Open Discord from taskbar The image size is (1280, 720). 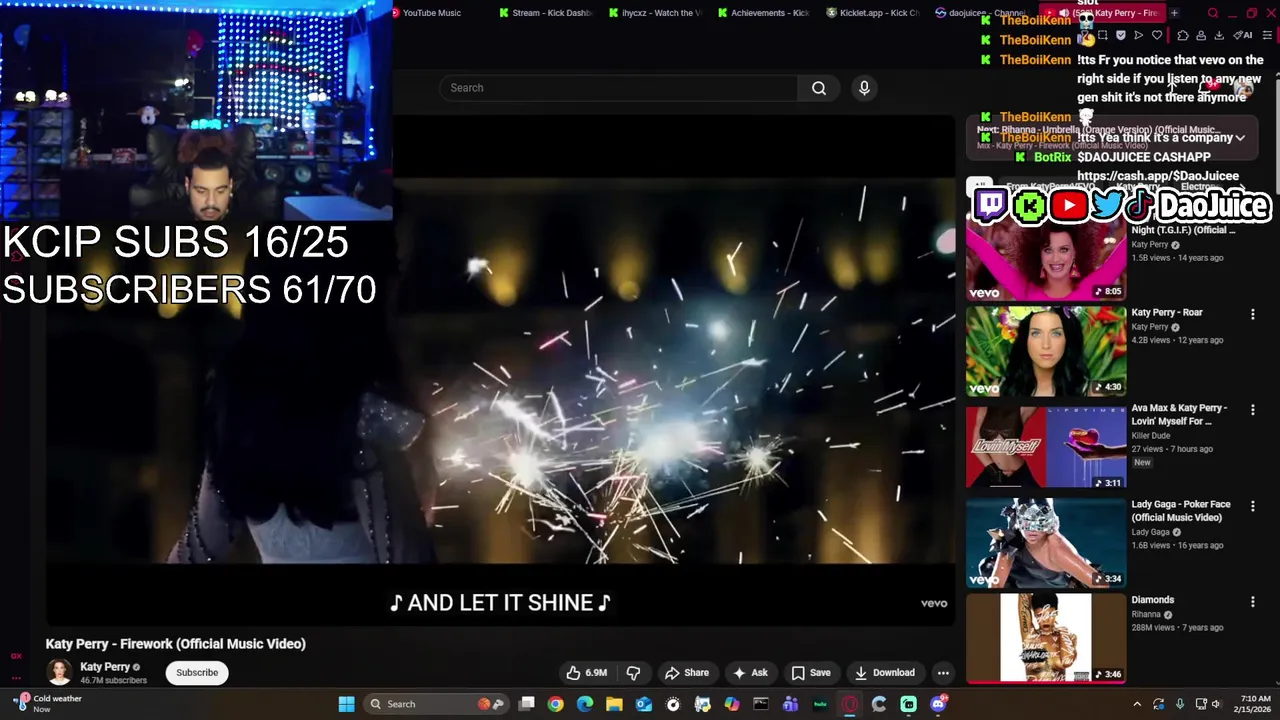(938, 704)
